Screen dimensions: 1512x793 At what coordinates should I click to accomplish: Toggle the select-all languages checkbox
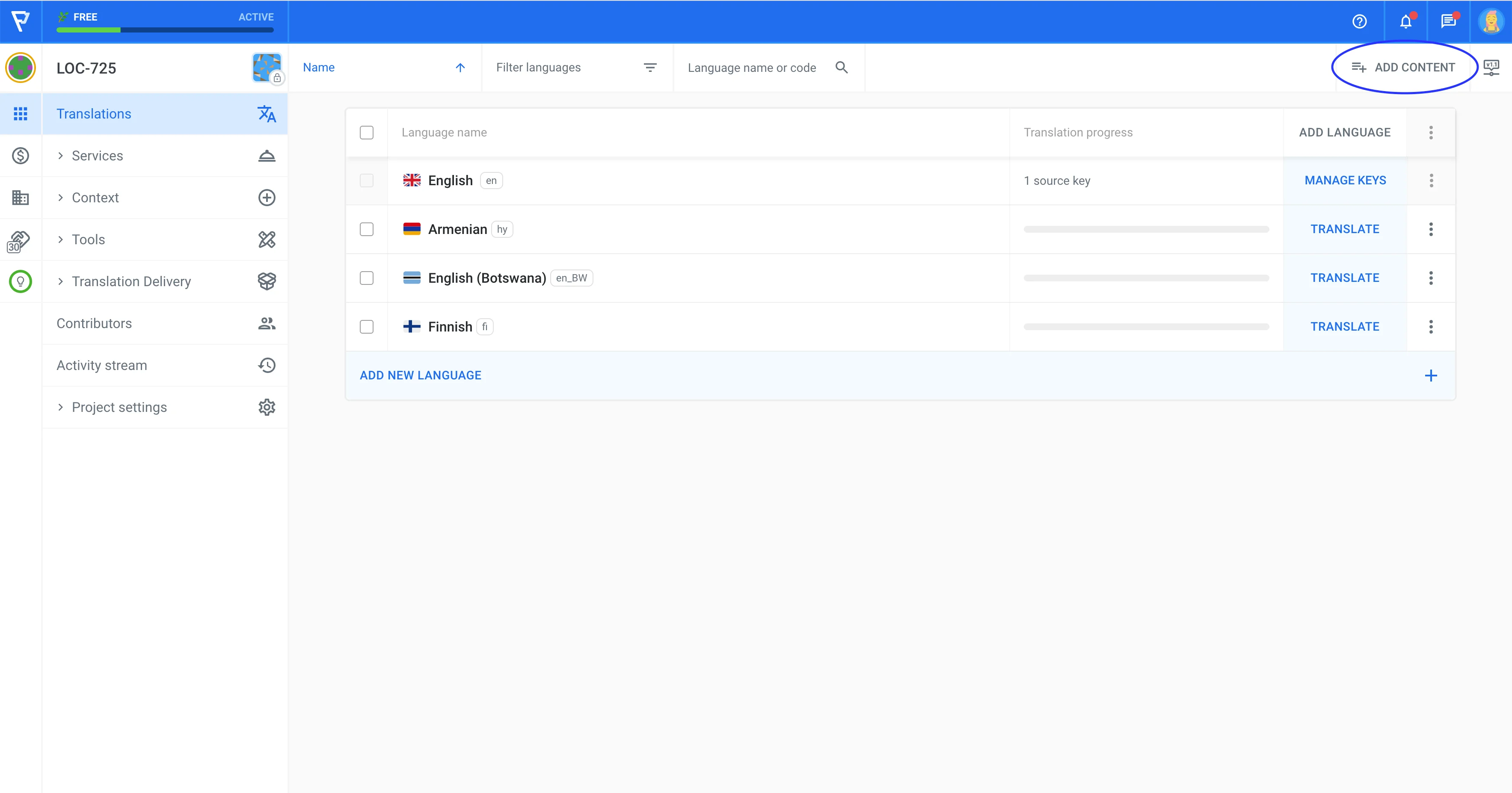coord(367,132)
